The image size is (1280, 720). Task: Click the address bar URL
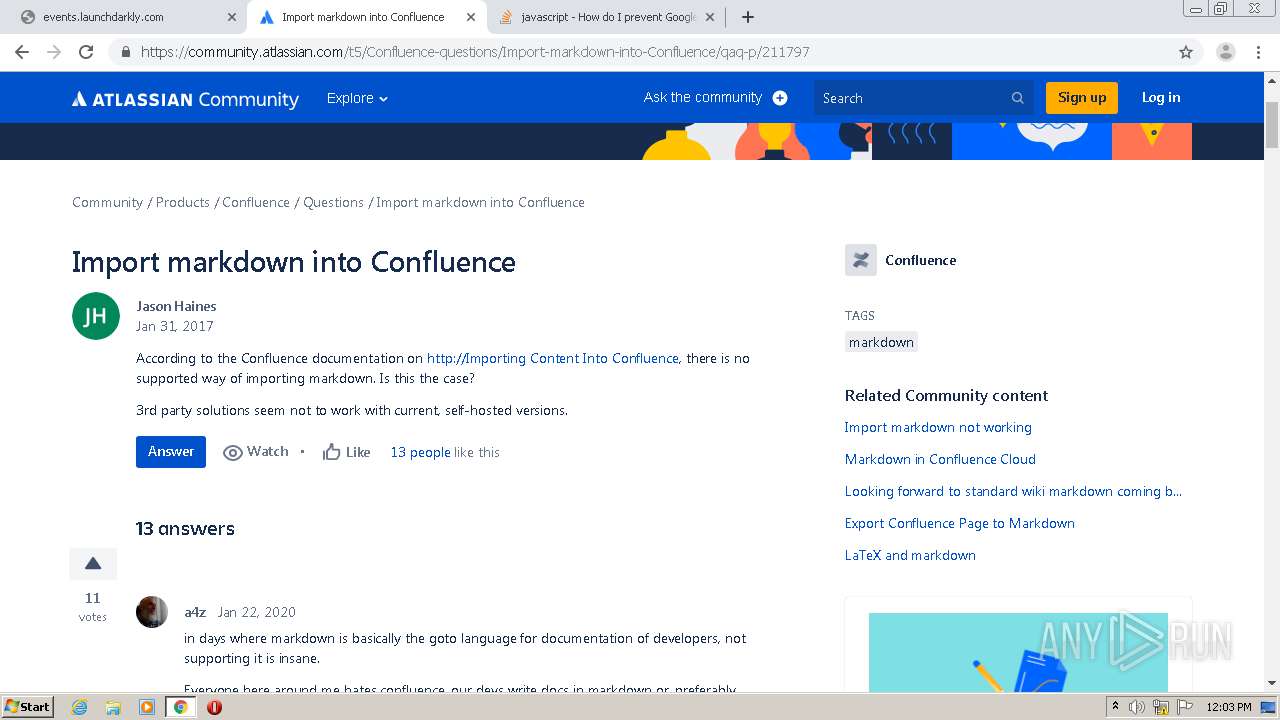coord(475,52)
